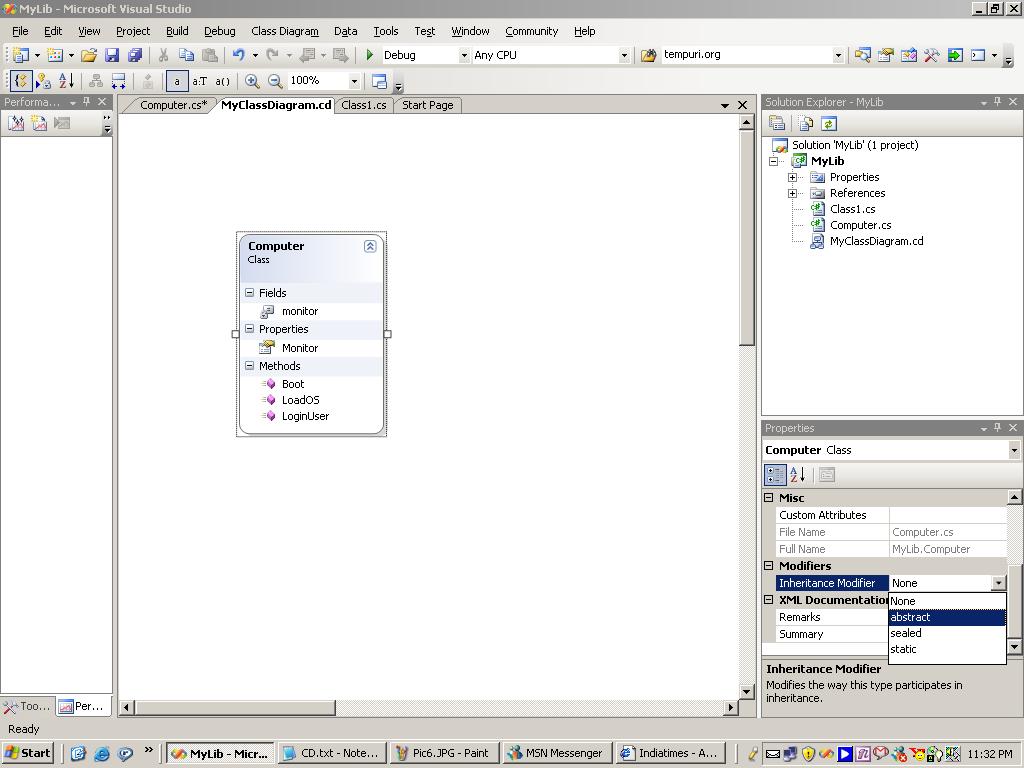Click the Copy icon in the toolbar
Viewport: 1024px width, 768px height.
(x=187, y=56)
